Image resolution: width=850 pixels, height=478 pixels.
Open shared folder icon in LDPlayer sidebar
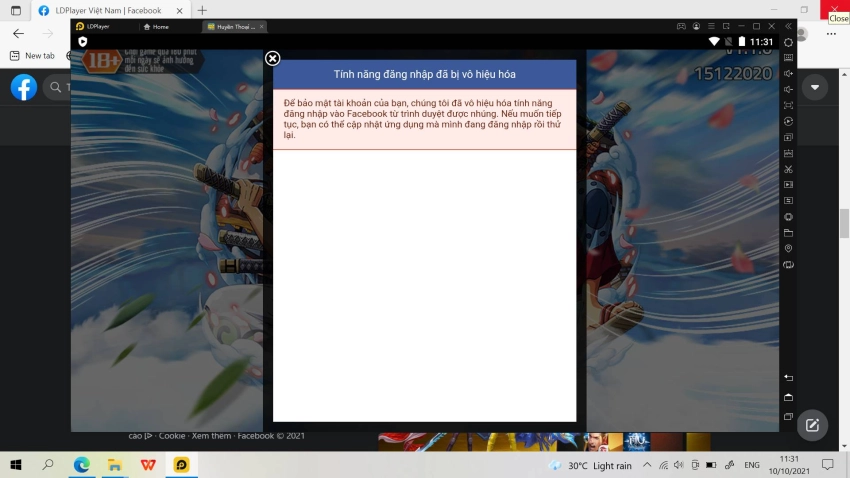(788, 233)
